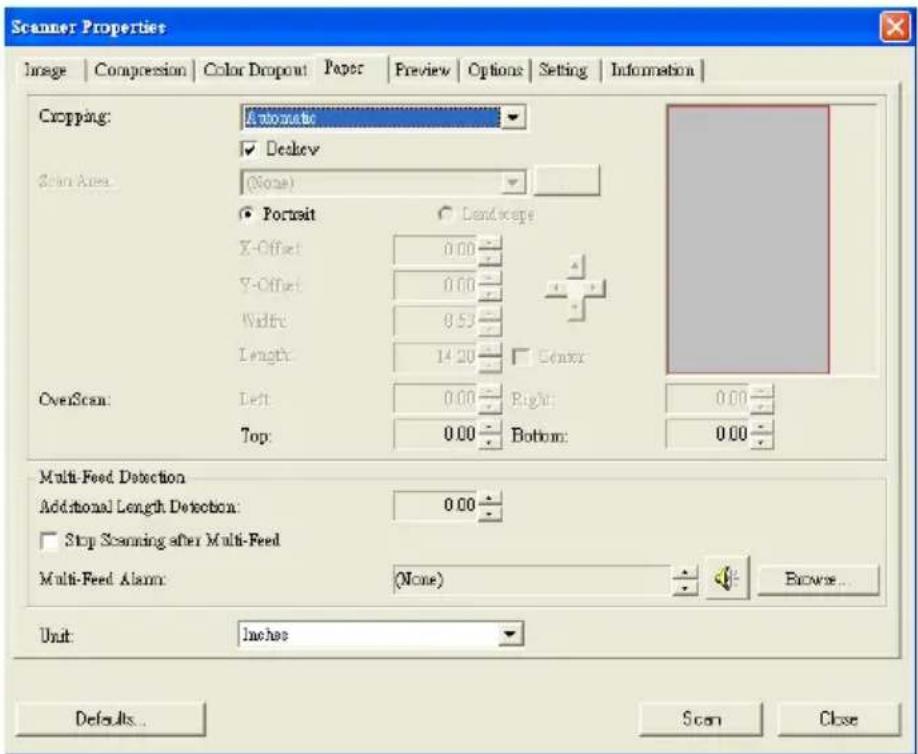Switch to the Image tab
This screenshot has height=754, width=918.
coord(46,70)
